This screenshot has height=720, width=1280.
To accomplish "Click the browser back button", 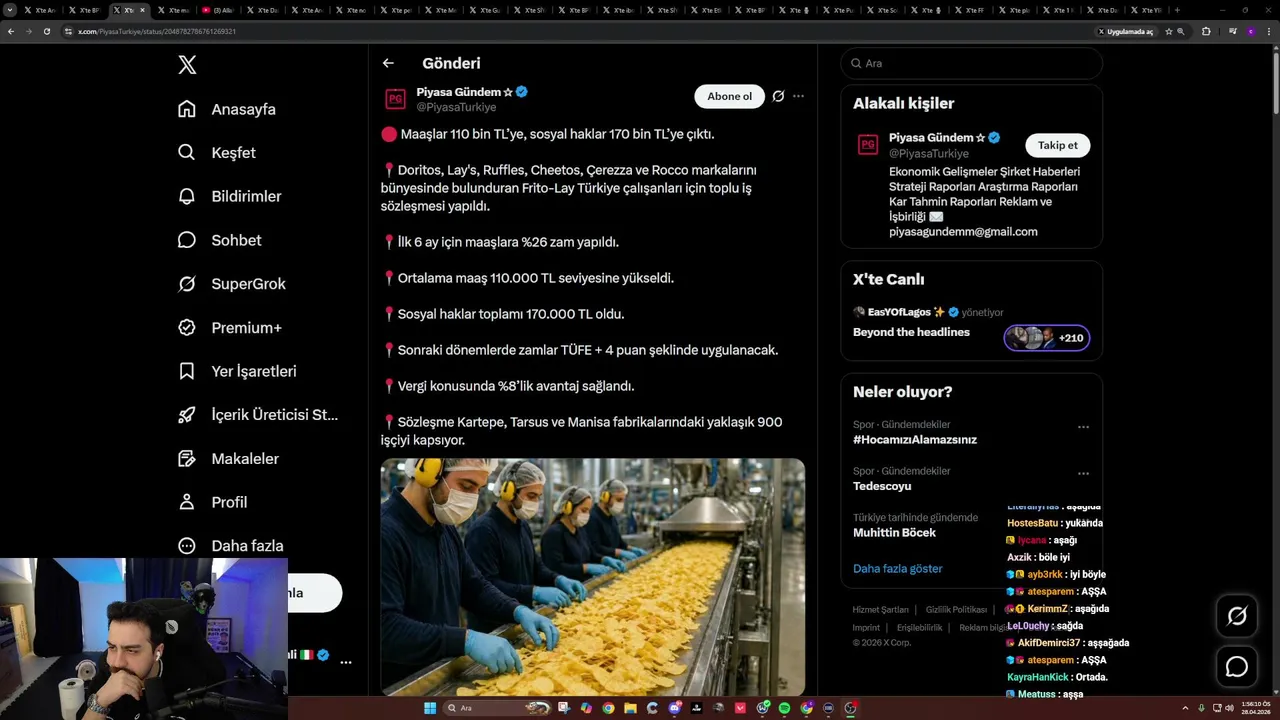I will coord(10,31).
